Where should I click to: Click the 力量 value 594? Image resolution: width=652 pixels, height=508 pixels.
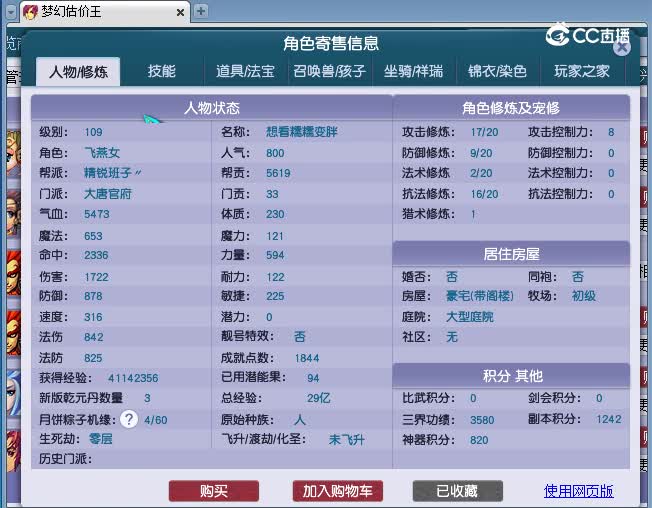tap(275, 255)
